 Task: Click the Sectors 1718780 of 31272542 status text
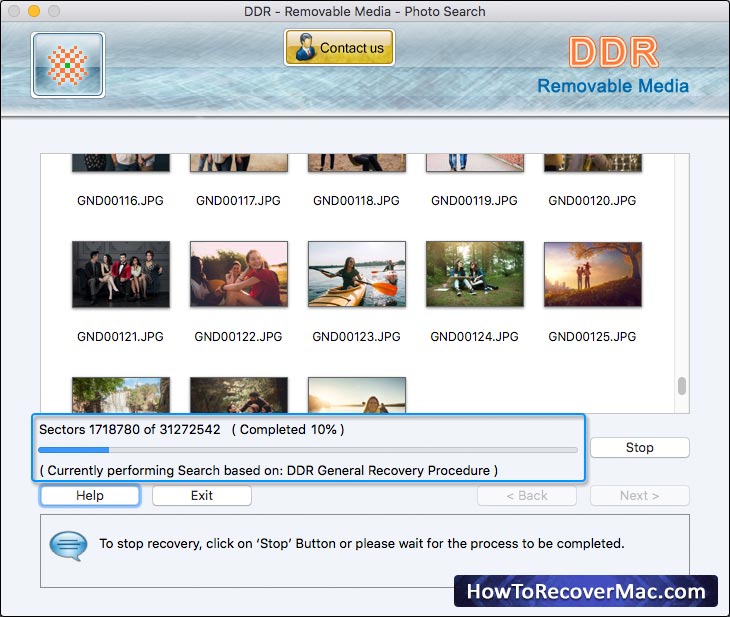click(x=130, y=429)
